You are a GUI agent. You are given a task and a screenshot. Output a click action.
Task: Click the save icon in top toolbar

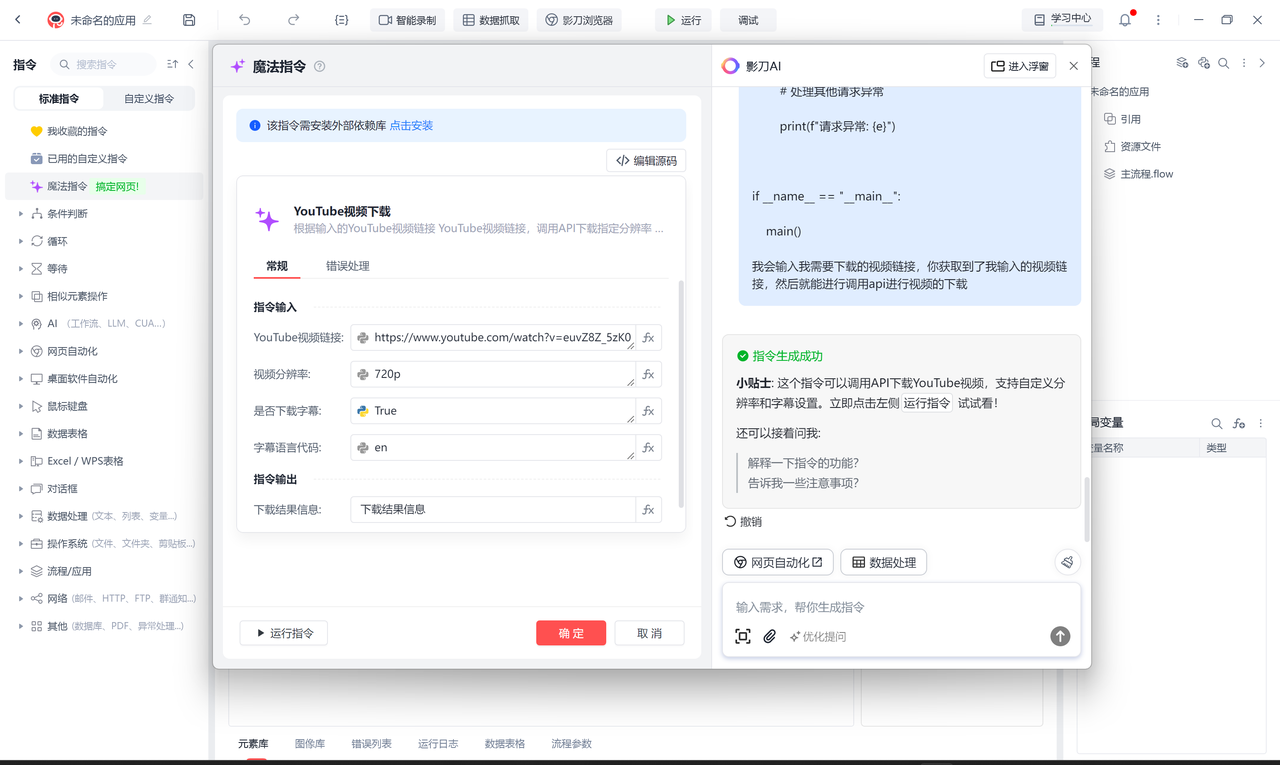click(x=189, y=20)
